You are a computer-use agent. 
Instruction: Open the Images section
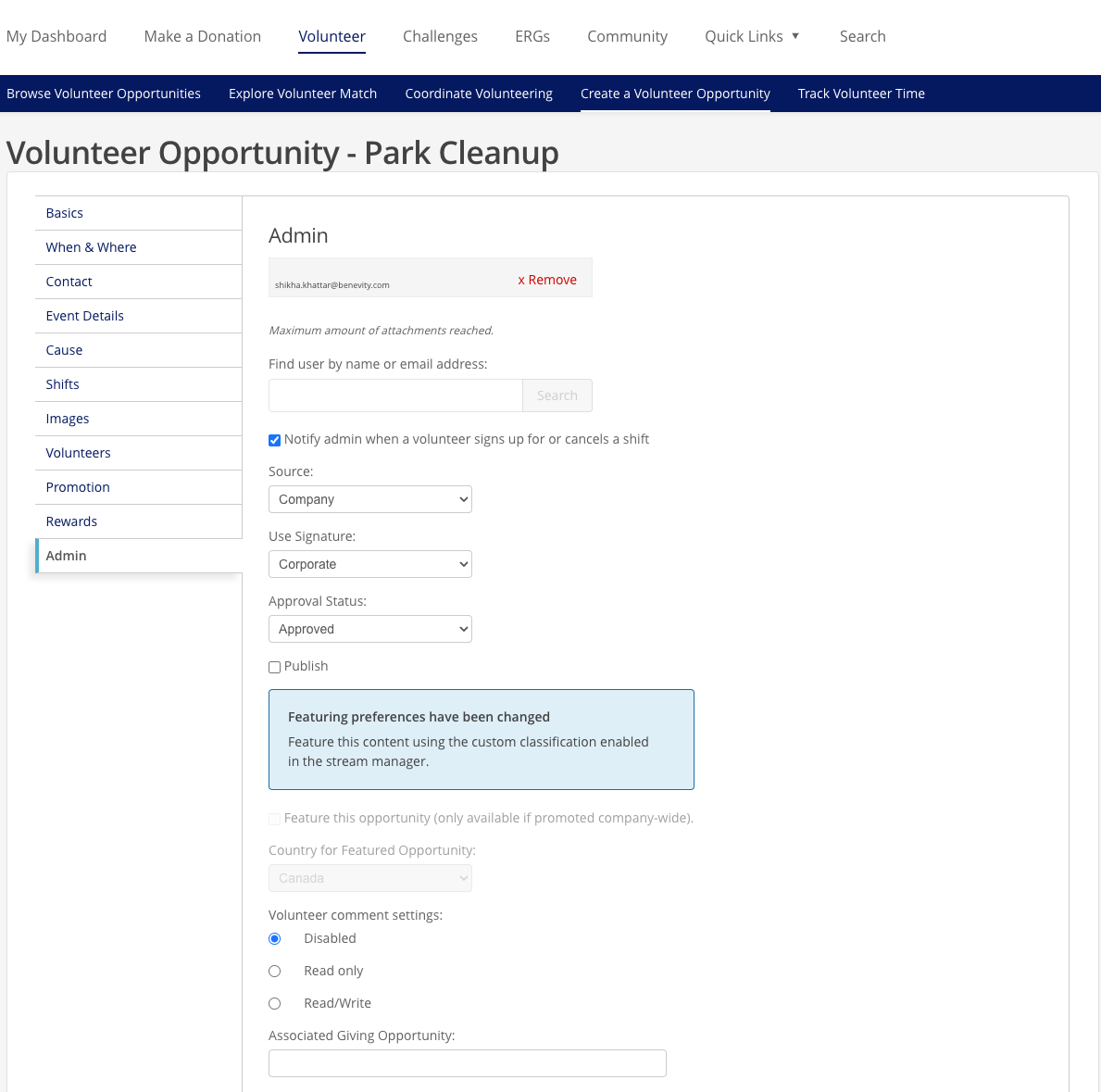pos(138,420)
